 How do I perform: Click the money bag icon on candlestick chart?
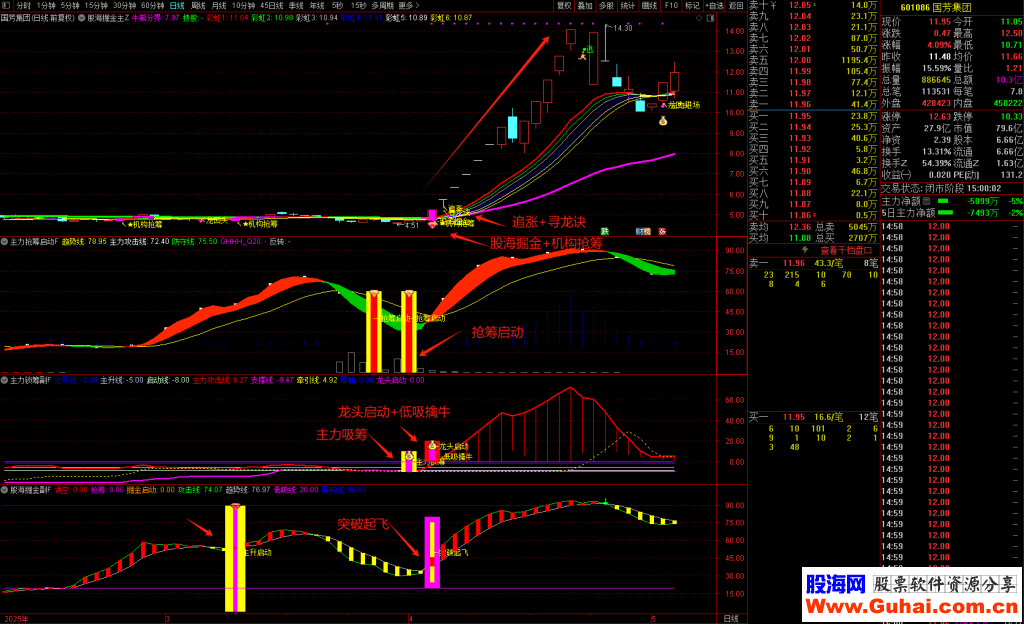[x=663, y=121]
